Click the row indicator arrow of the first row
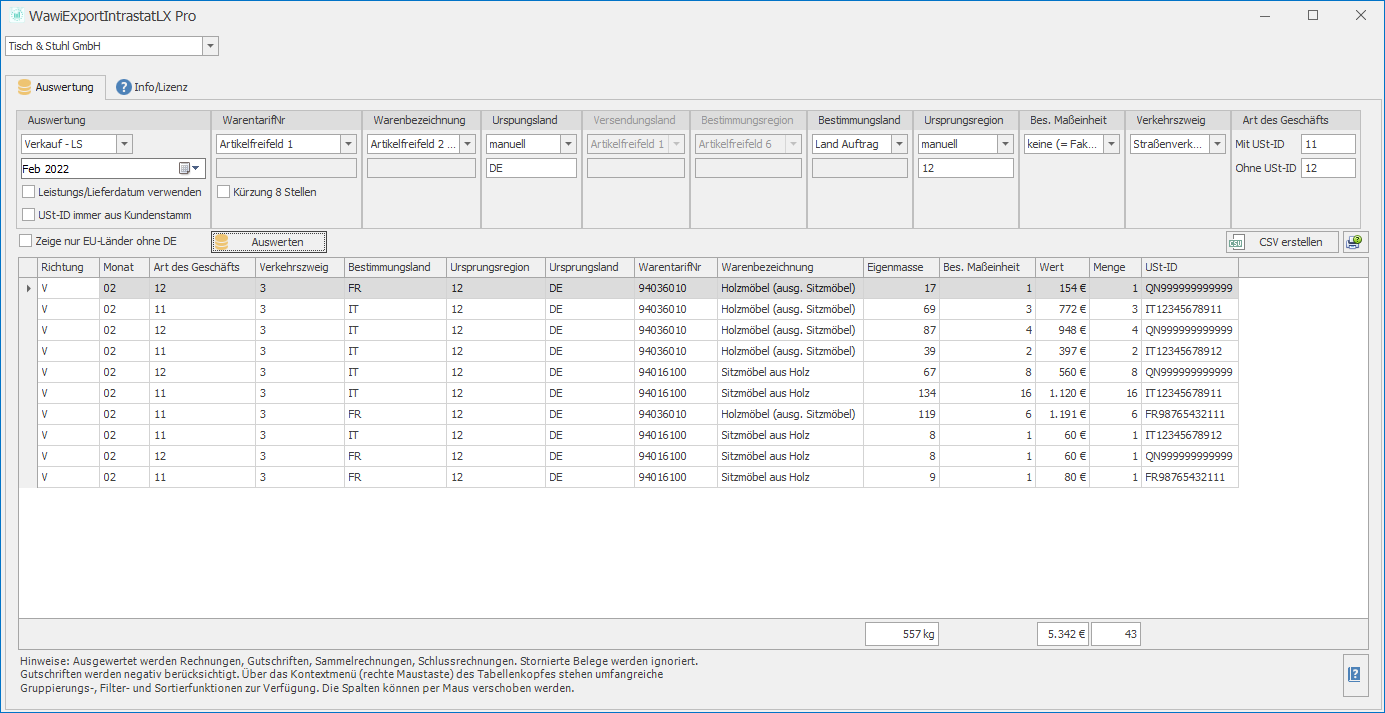Viewport: 1385px width, 713px height. [28, 288]
